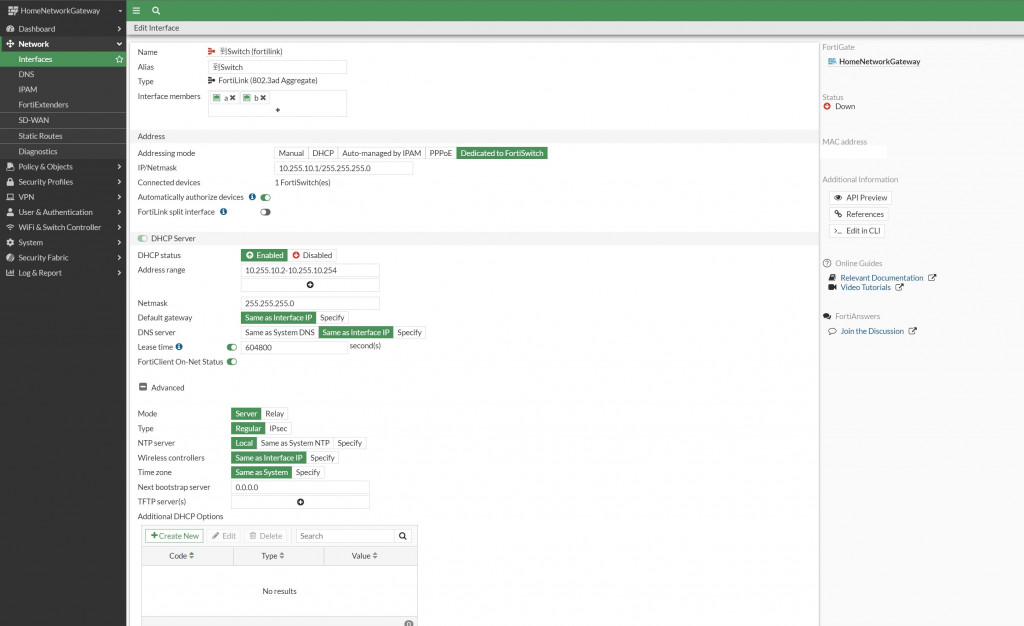Expand the VPN menu chevron
The width and height of the screenshot is (1024, 626).
pyautogui.click(x=119, y=196)
